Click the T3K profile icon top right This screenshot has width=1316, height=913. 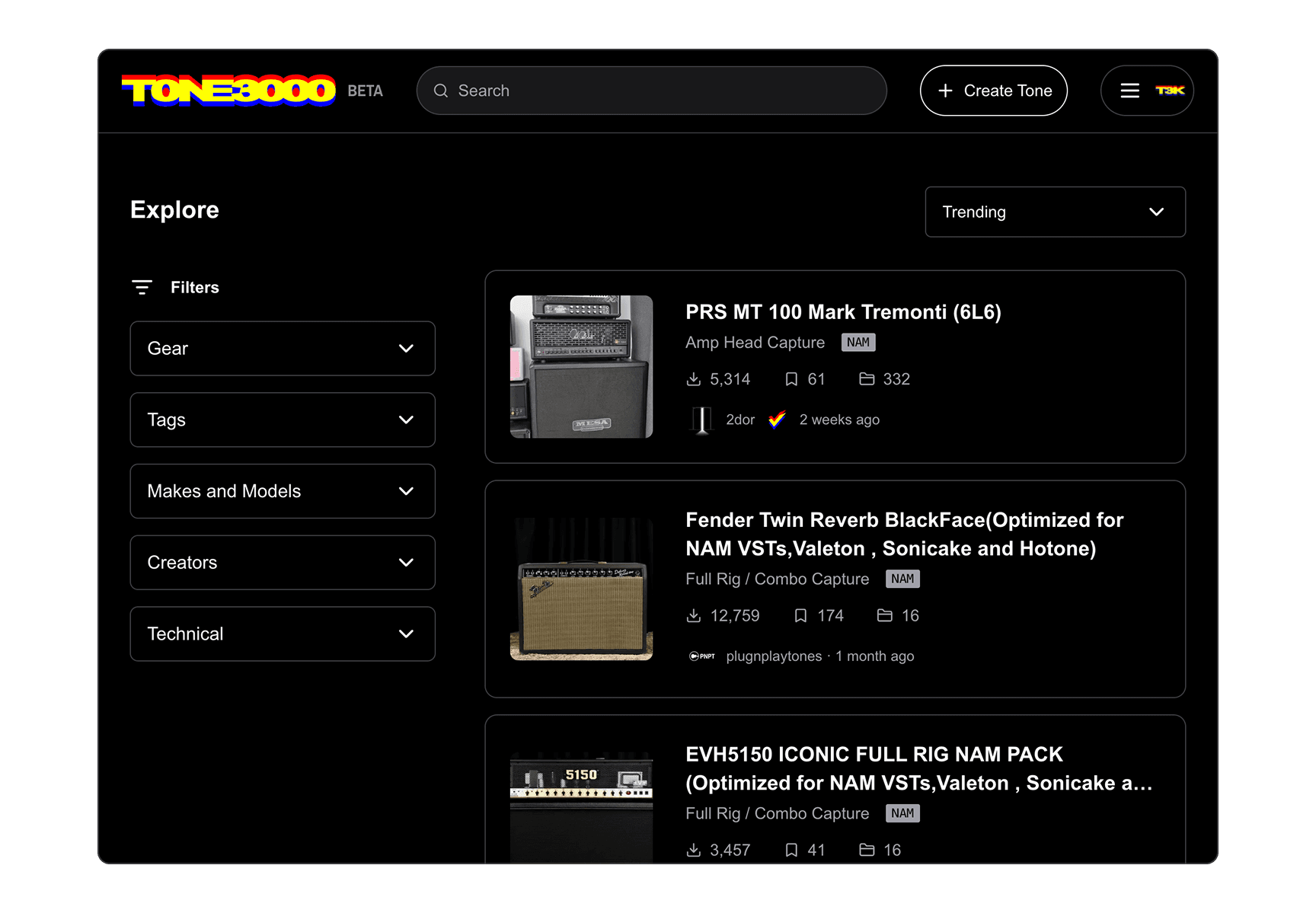(x=1170, y=90)
